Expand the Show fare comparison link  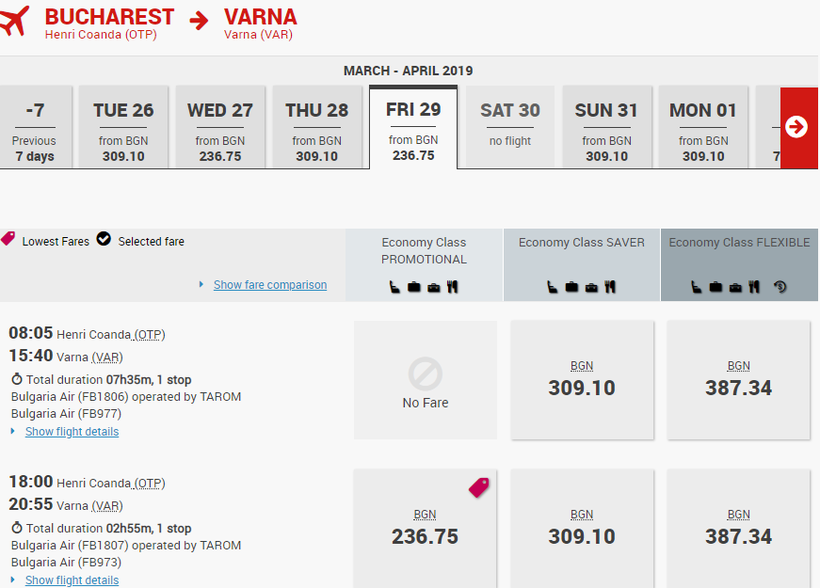[270, 285]
